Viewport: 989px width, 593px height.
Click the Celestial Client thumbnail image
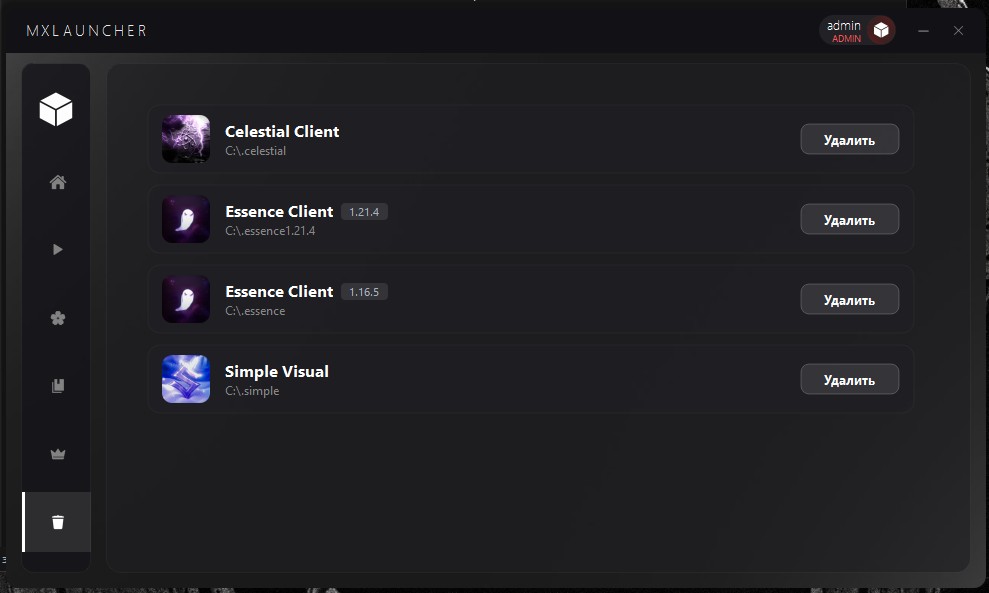click(x=186, y=139)
